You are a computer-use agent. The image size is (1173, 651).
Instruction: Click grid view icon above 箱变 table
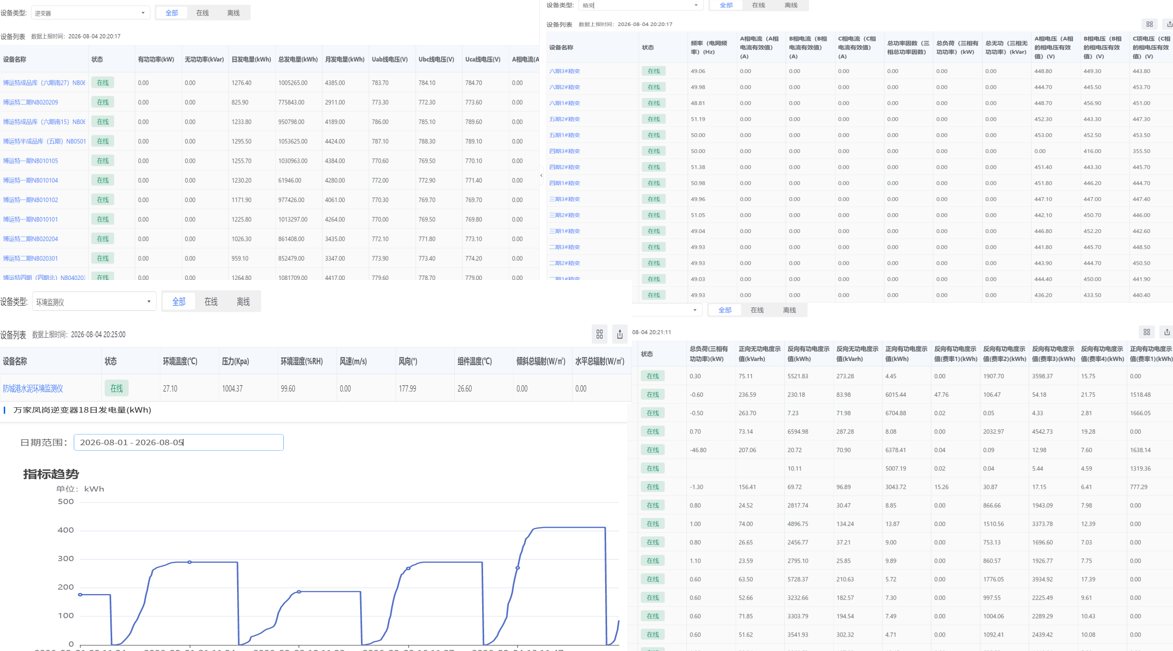point(1150,24)
